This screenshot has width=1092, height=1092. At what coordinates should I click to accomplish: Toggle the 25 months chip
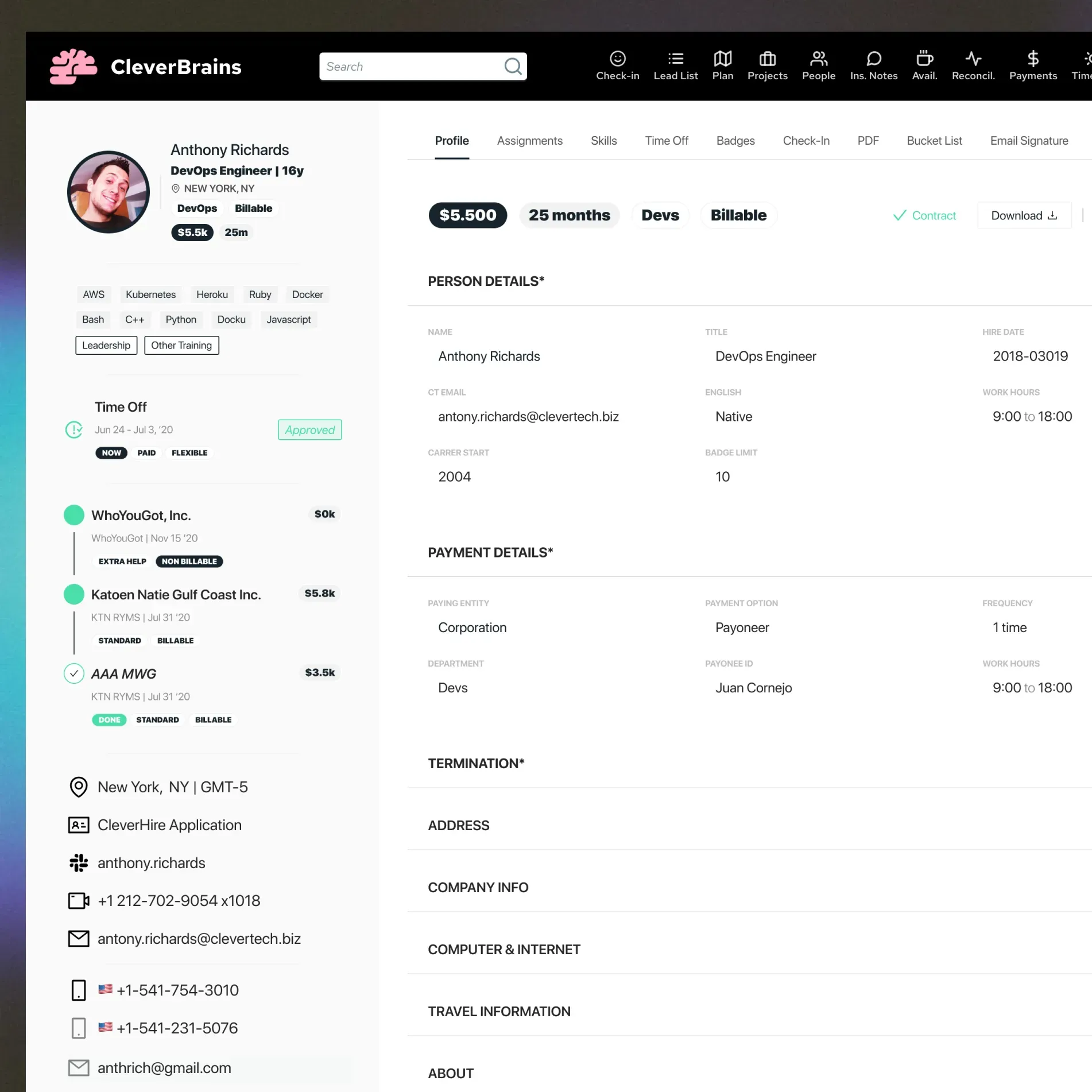click(569, 215)
